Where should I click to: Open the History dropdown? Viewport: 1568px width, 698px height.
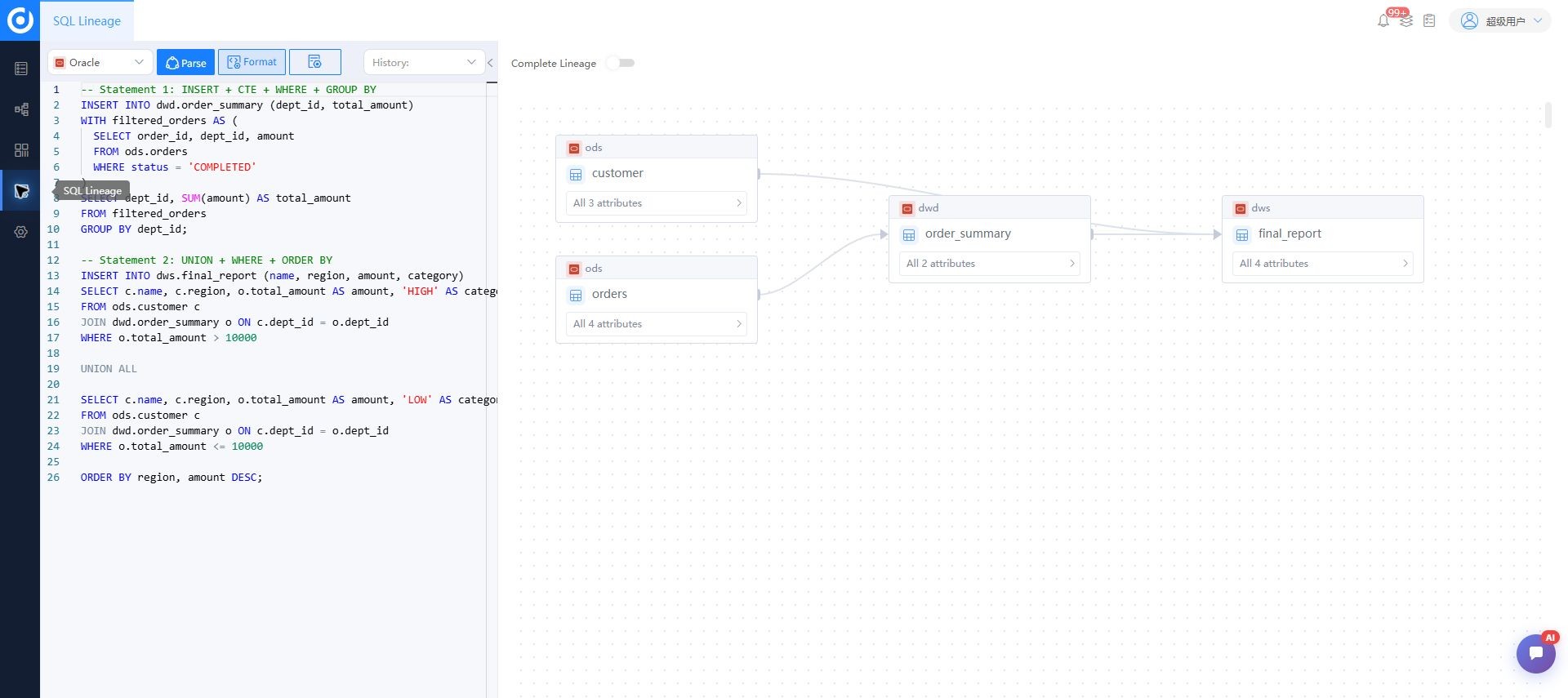pos(424,62)
